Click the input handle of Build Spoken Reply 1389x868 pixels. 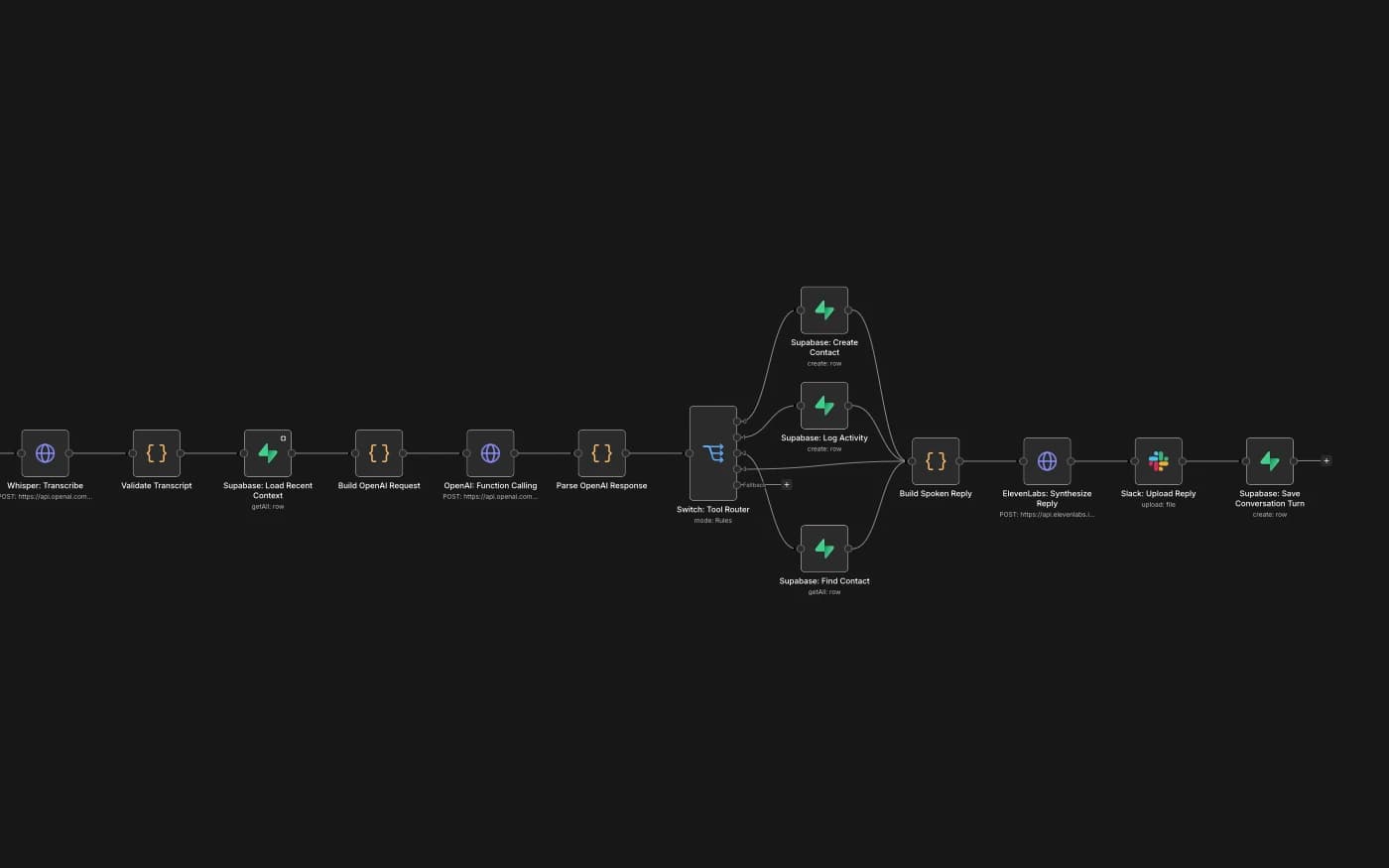coord(912,461)
